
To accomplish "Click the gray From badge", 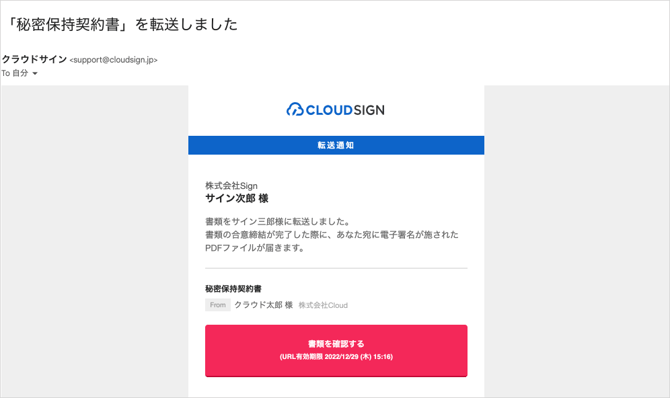I will 217,305.
